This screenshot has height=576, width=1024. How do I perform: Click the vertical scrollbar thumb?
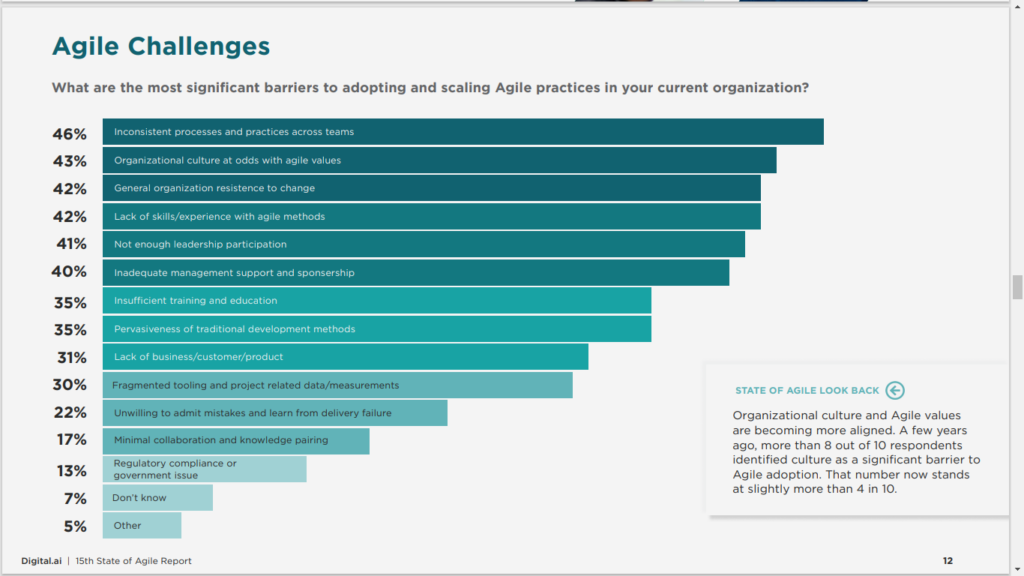[1017, 286]
